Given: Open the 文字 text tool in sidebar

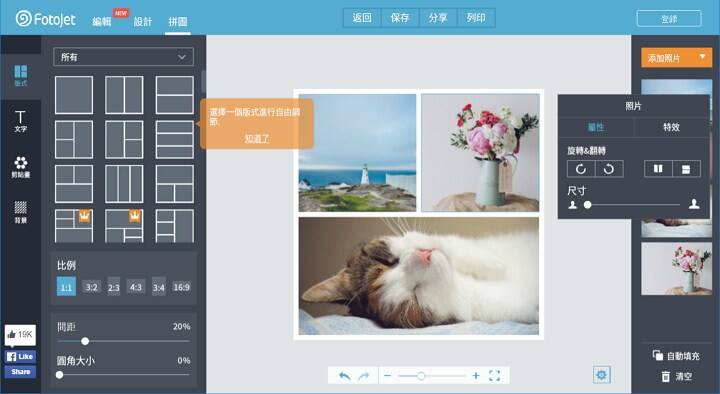Looking at the screenshot, I should point(20,121).
